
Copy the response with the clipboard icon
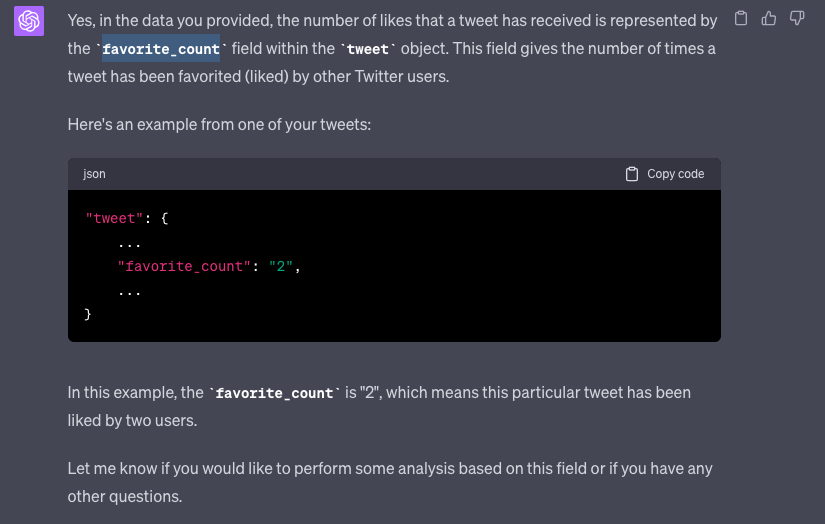(x=740, y=18)
